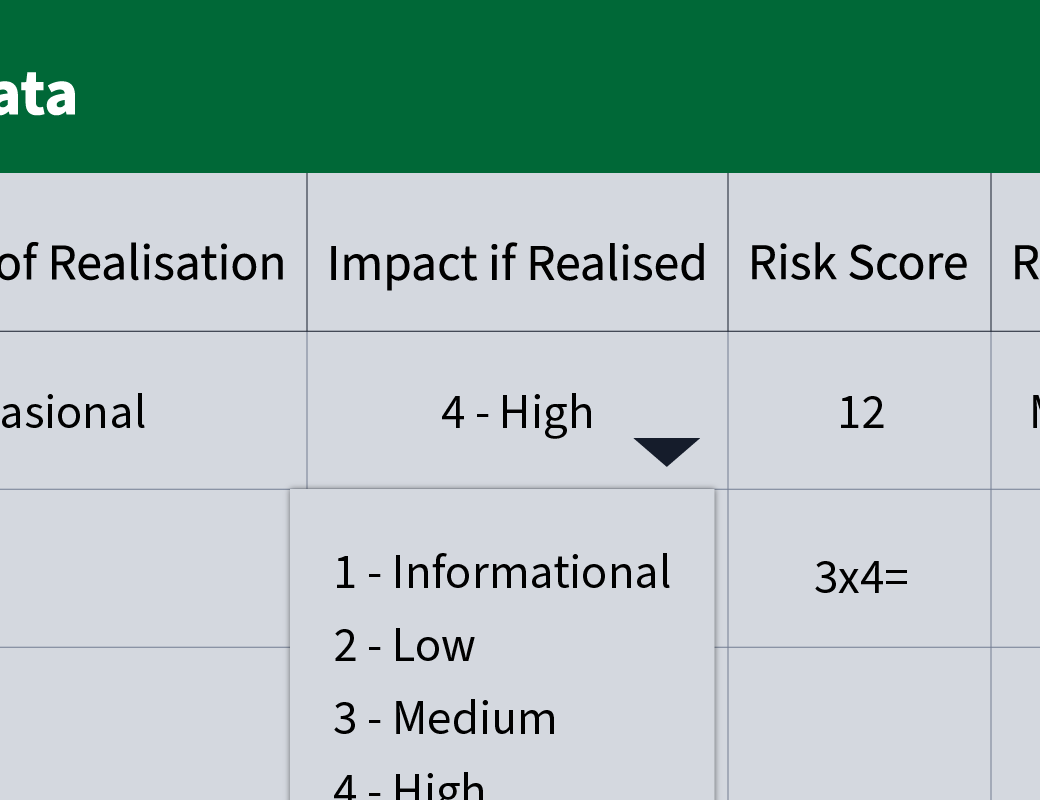
Task: Click the cut-off column header right of Risk Score
Action: click(1017, 263)
